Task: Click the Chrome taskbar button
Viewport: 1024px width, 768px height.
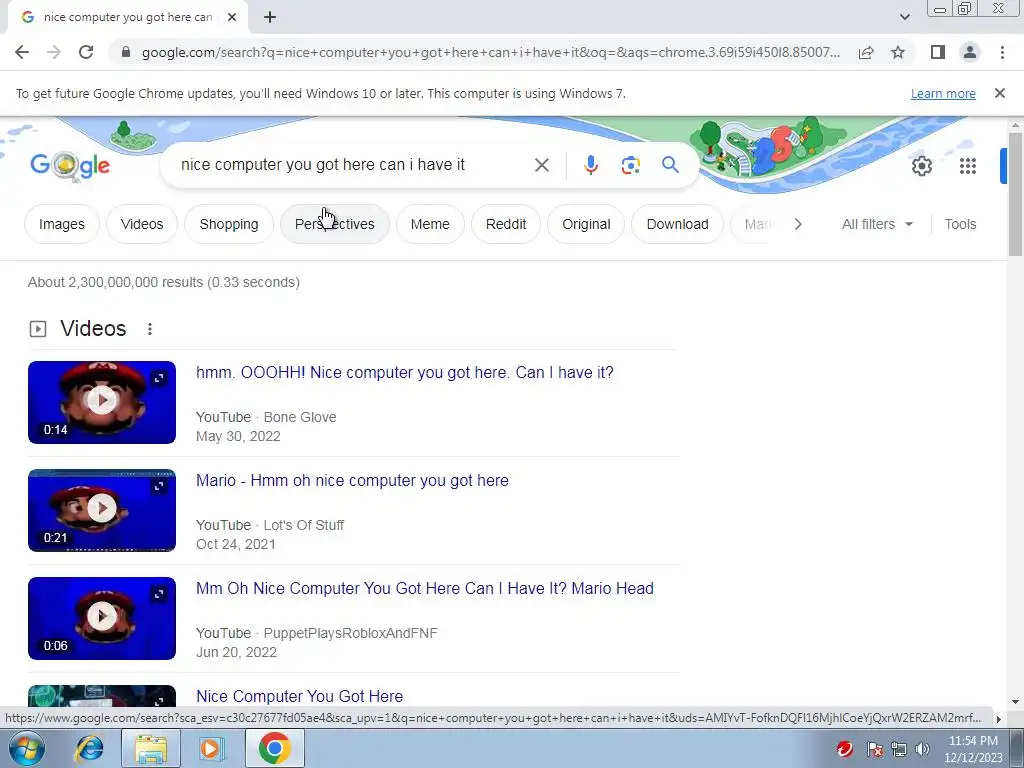Action: pos(274,748)
